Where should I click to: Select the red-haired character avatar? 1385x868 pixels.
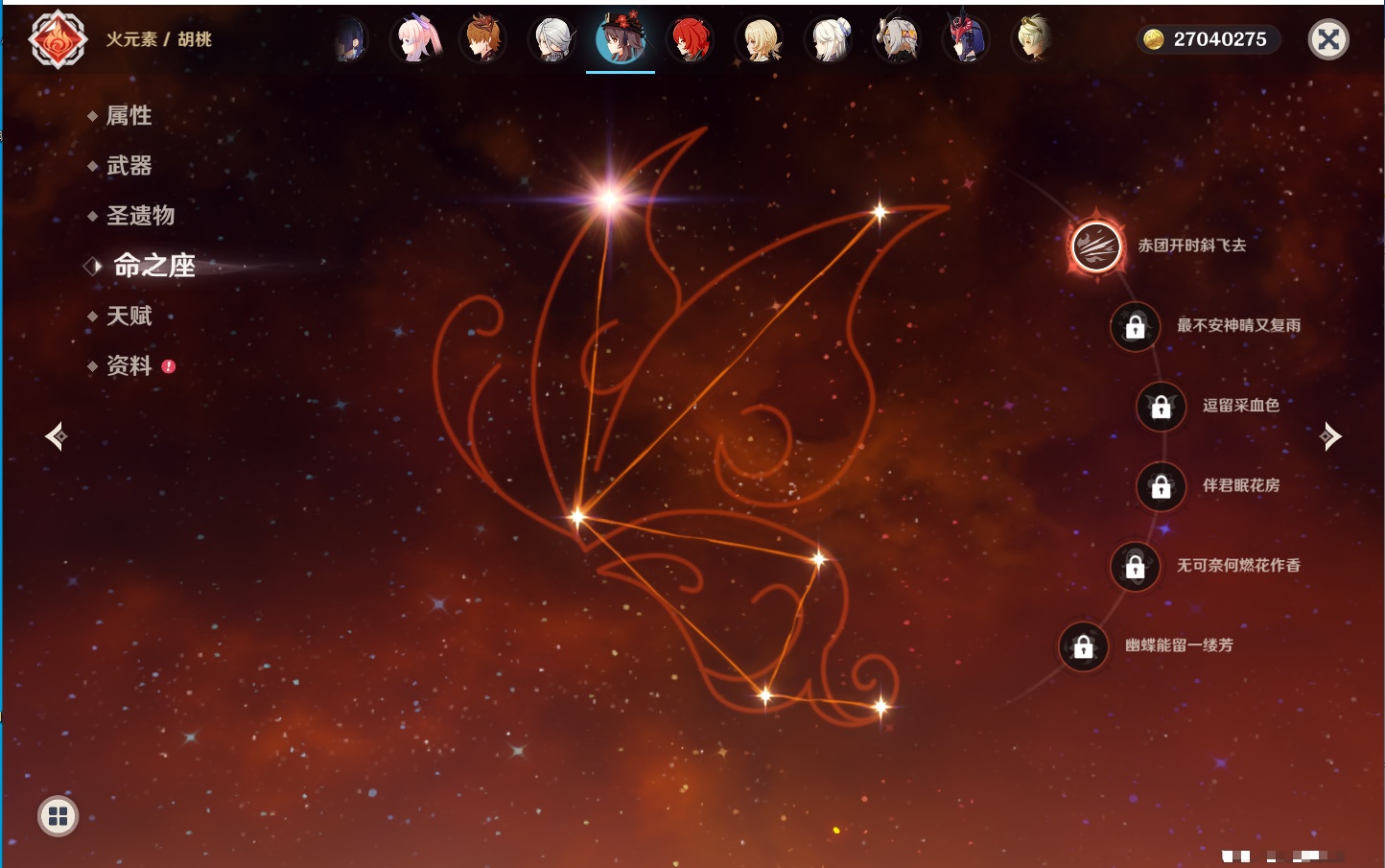690,40
